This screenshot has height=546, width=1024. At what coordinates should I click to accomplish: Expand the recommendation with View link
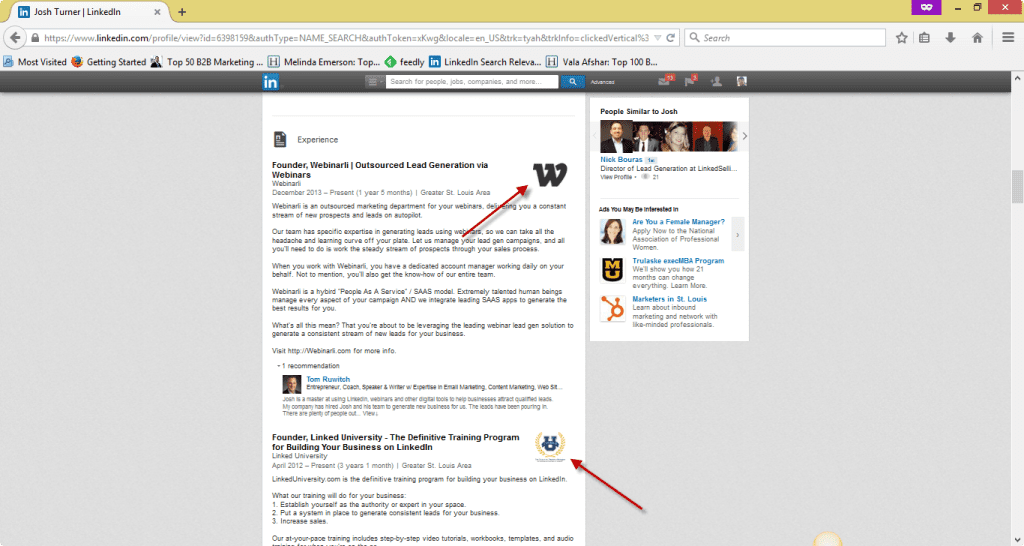tap(370, 413)
